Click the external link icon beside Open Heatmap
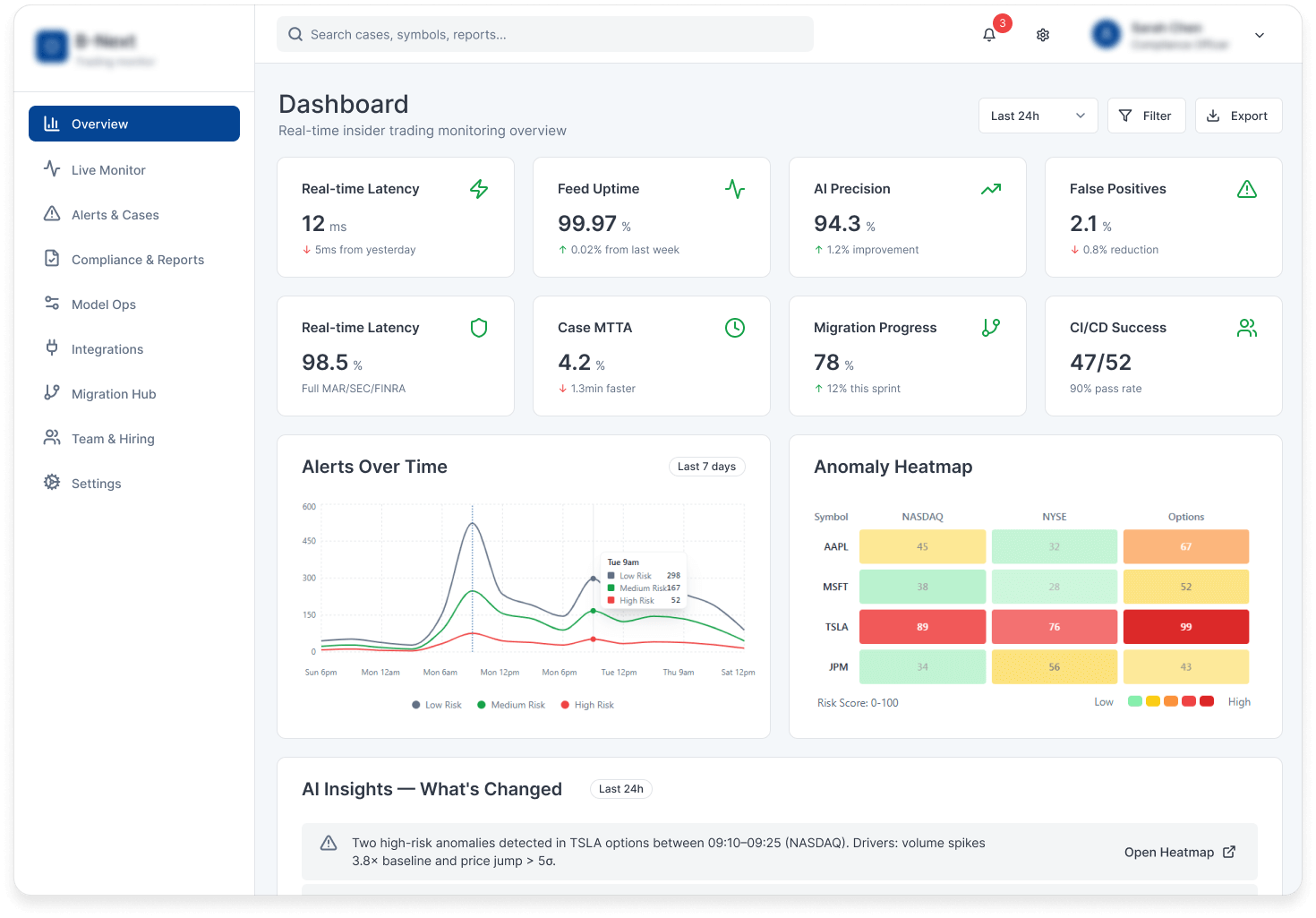The height and width of the screenshot is (918, 1316). tap(1229, 852)
